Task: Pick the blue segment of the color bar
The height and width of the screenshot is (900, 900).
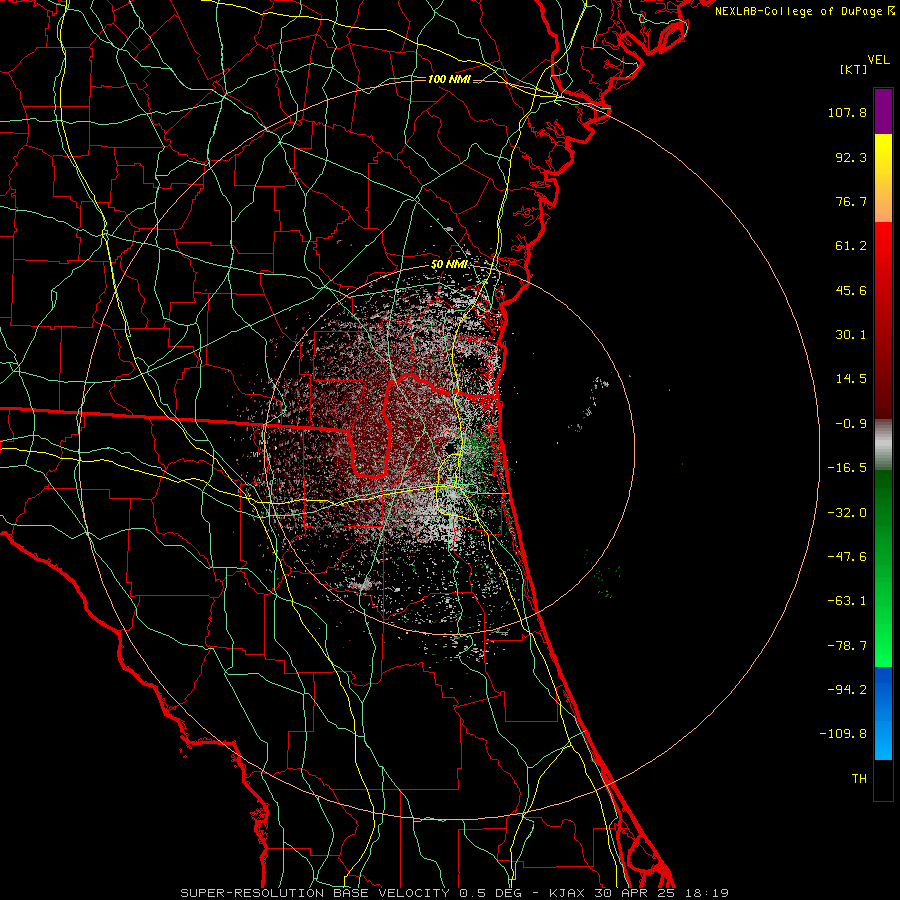Action: (883, 713)
